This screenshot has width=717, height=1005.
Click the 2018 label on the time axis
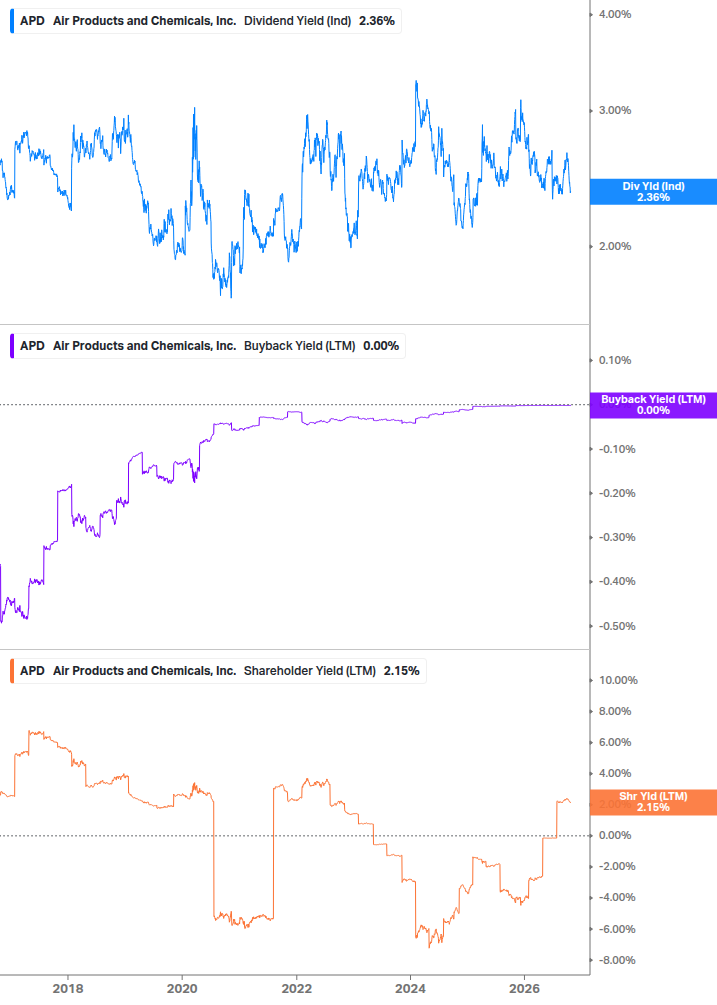point(68,989)
